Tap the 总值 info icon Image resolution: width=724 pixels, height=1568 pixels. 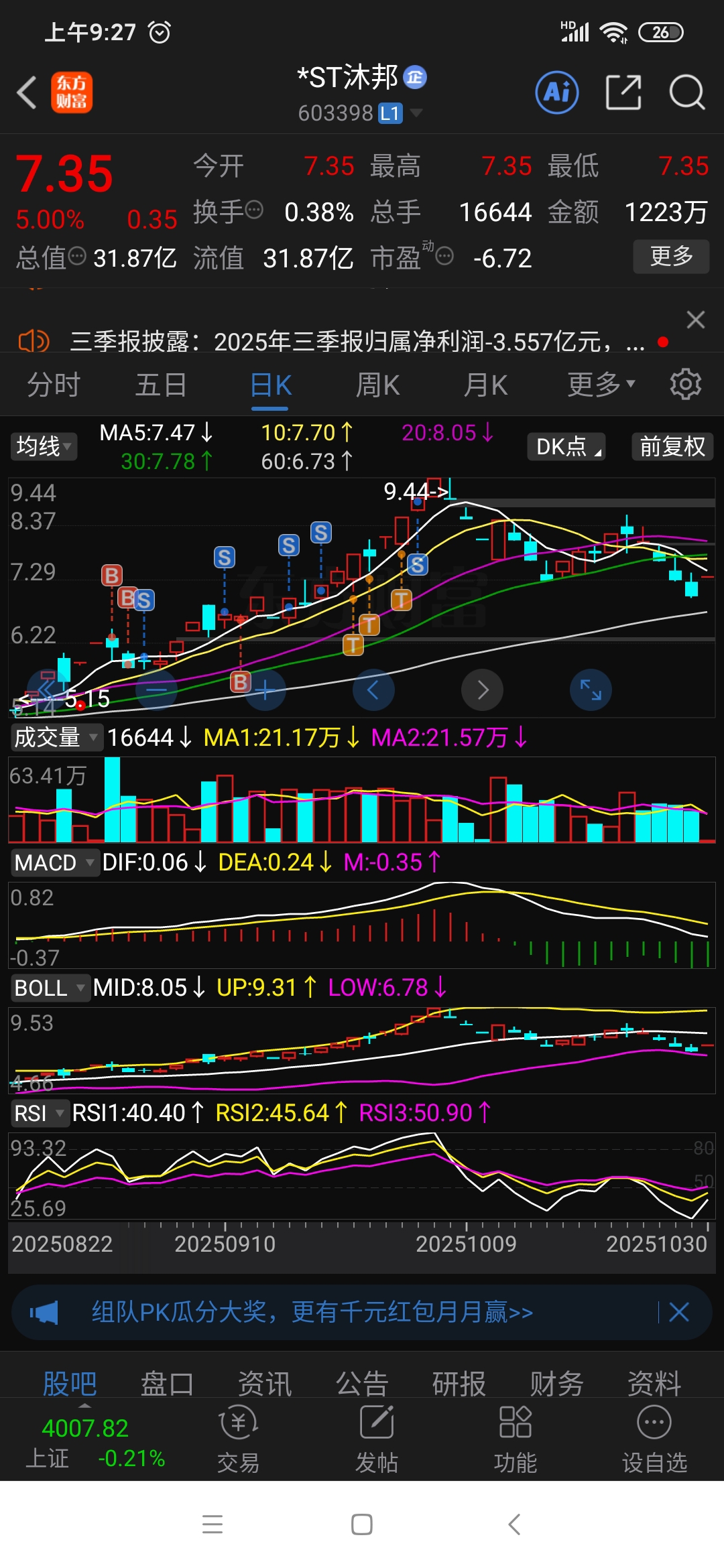tap(77, 255)
